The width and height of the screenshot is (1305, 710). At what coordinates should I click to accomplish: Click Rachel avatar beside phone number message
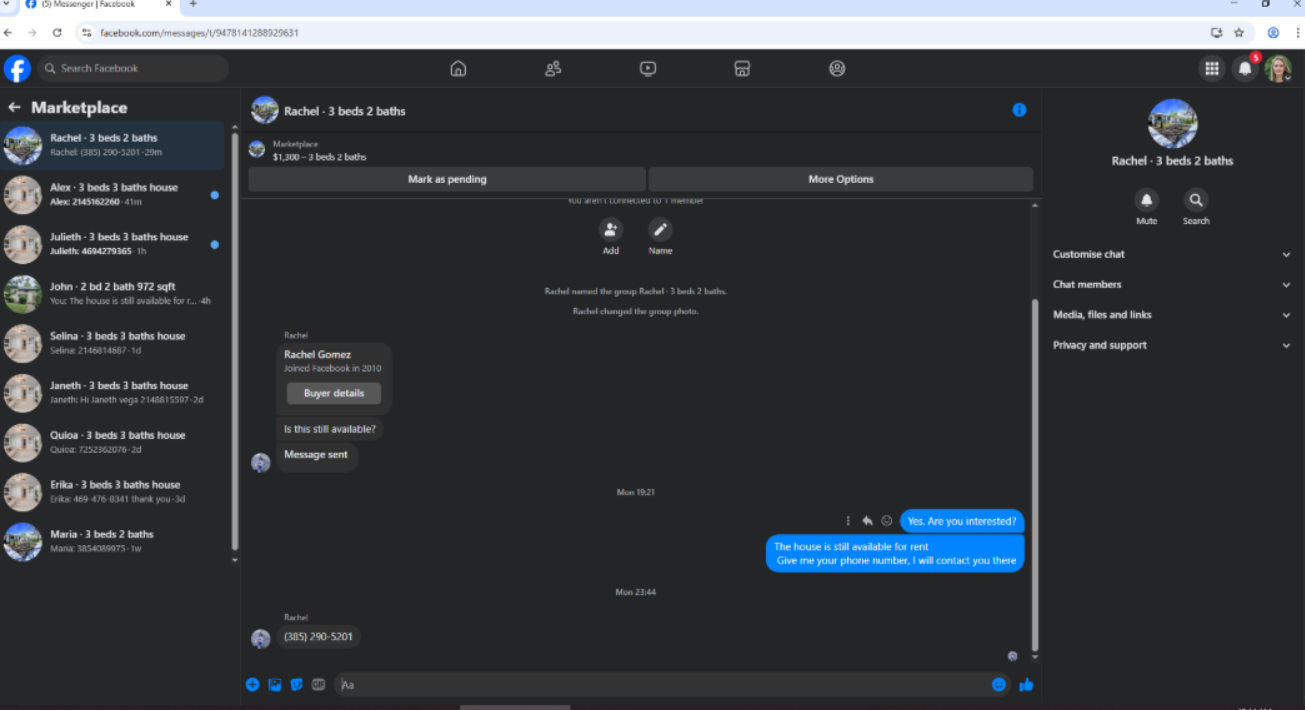tap(261, 638)
